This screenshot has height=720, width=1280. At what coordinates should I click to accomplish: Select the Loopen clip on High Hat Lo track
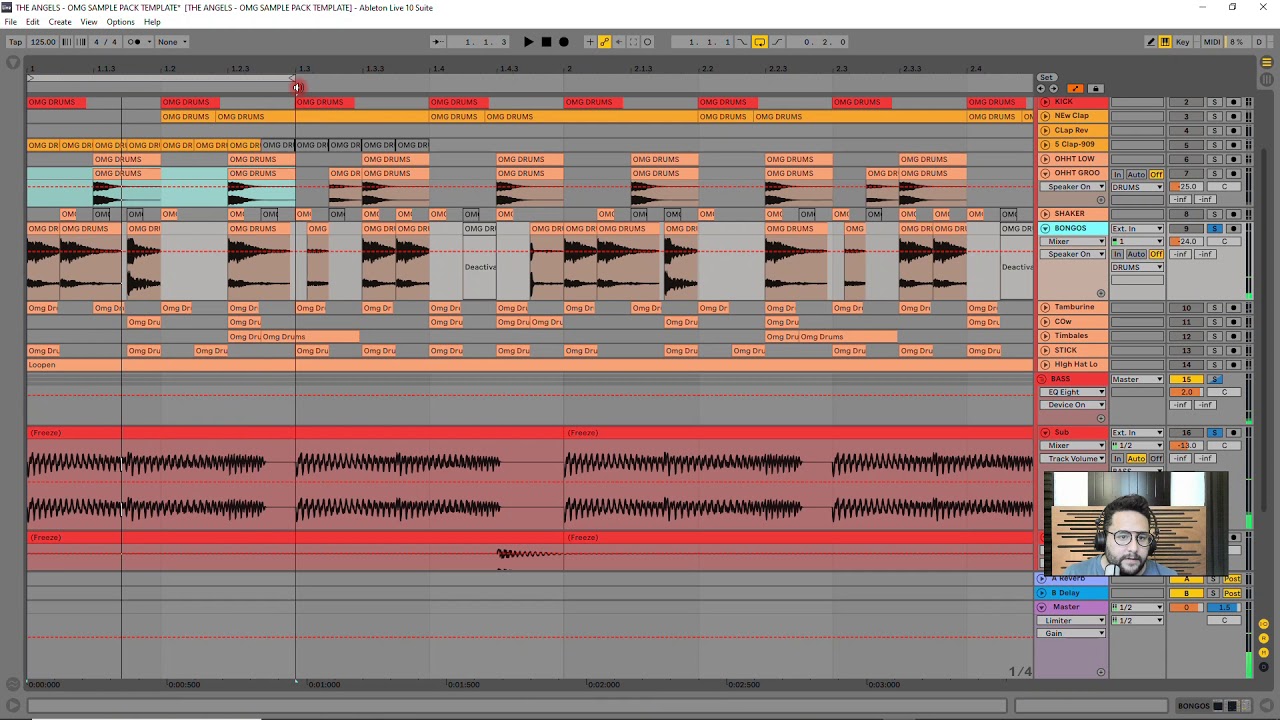[530, 365]
